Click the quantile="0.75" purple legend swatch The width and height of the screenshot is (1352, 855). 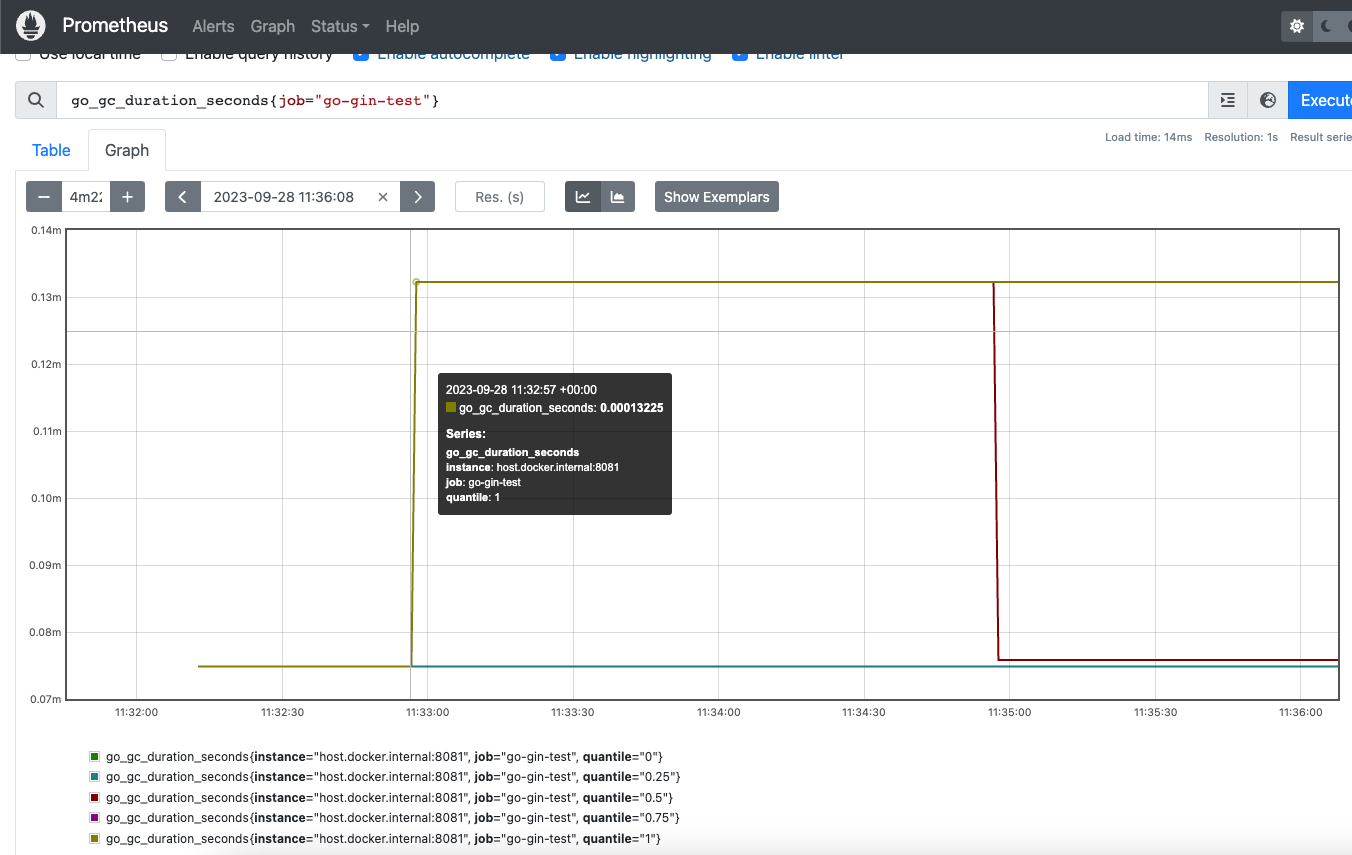pyautogui.click(x=95, y=818)
